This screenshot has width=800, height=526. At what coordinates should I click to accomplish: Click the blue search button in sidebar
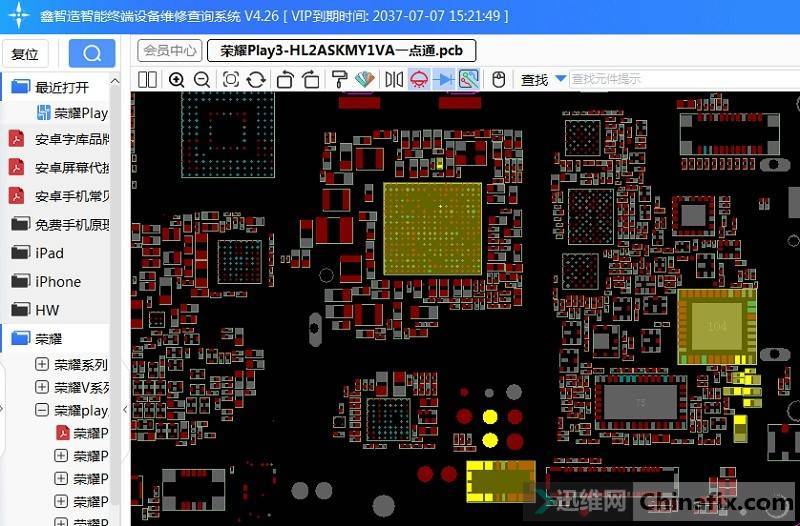pyautogui.click(x=92, y=54)
